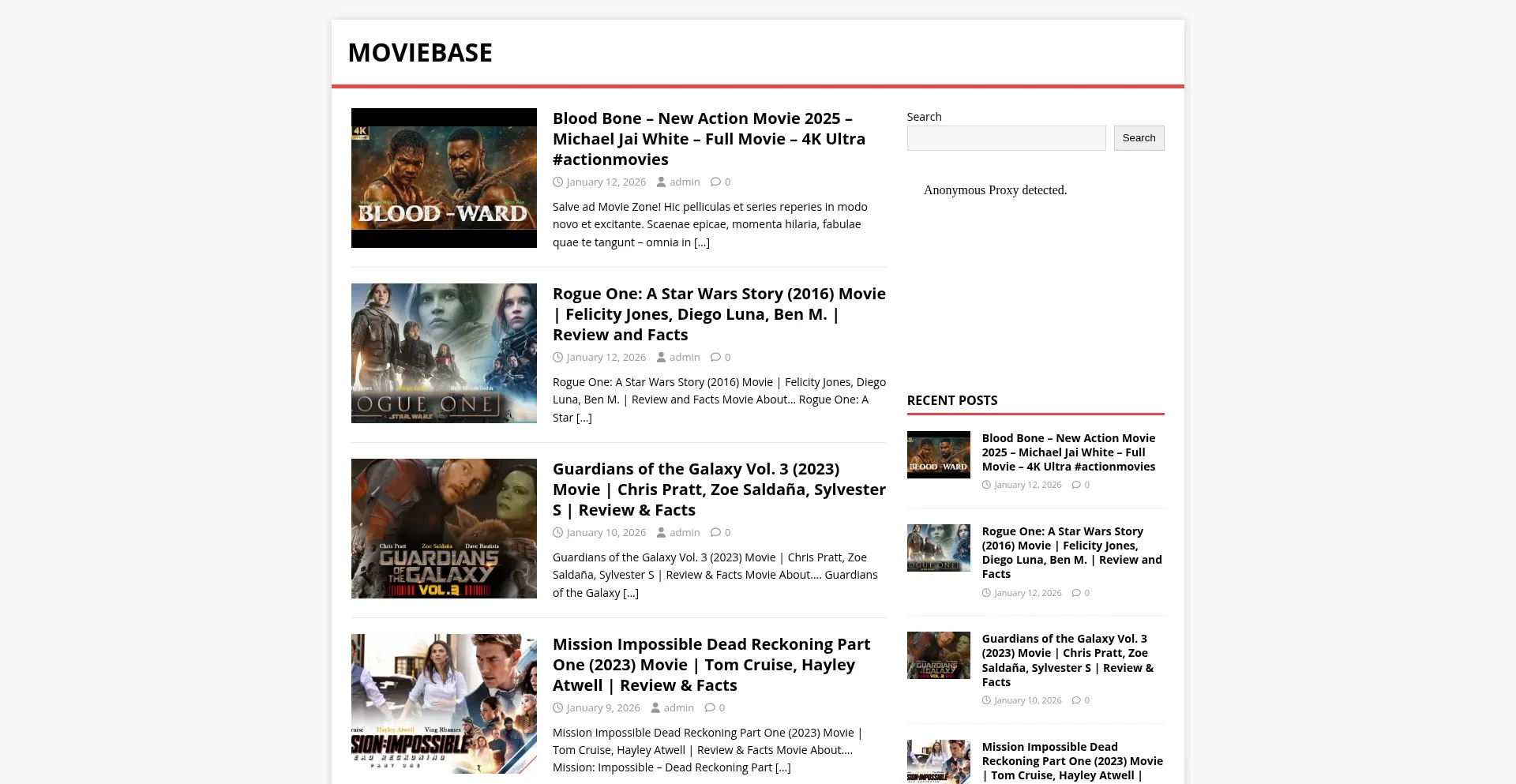Click the clock icon on Mission Impossible post
1516x784 pixels.
tap(558, 707)
